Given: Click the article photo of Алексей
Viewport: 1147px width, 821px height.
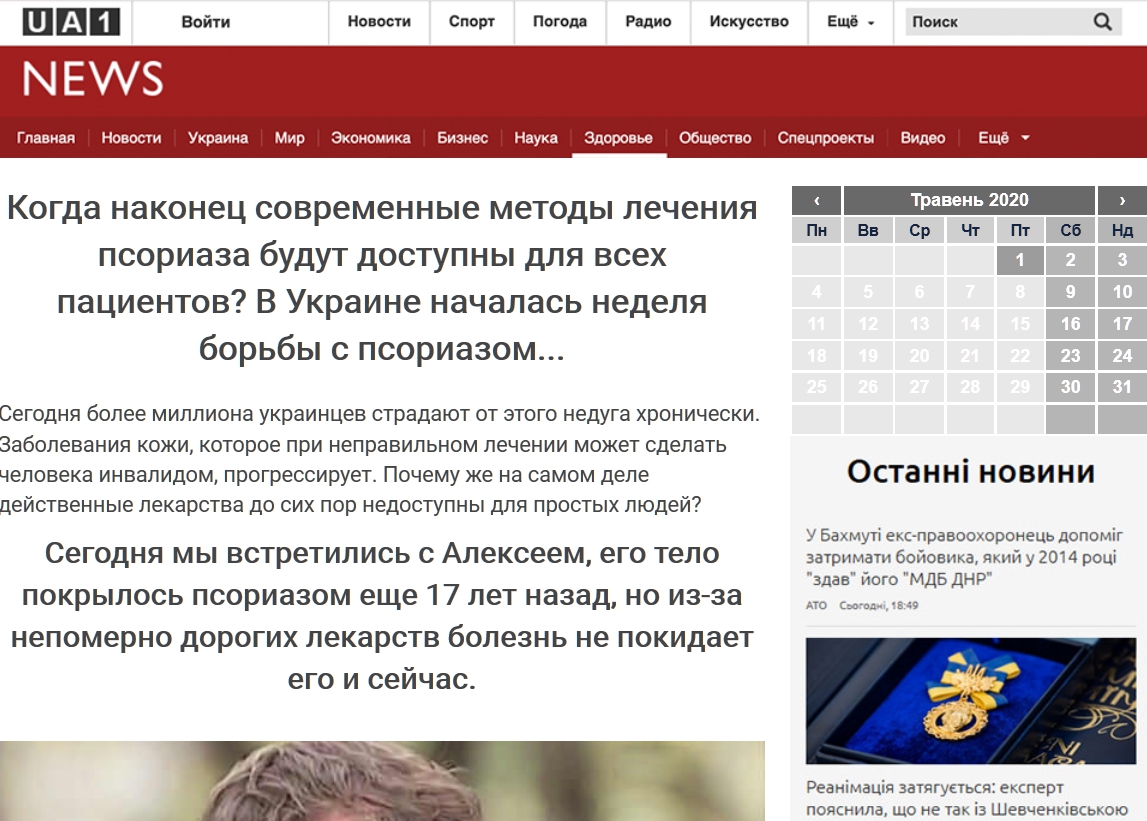Looking at the screenshot, I should pos(382,781).
